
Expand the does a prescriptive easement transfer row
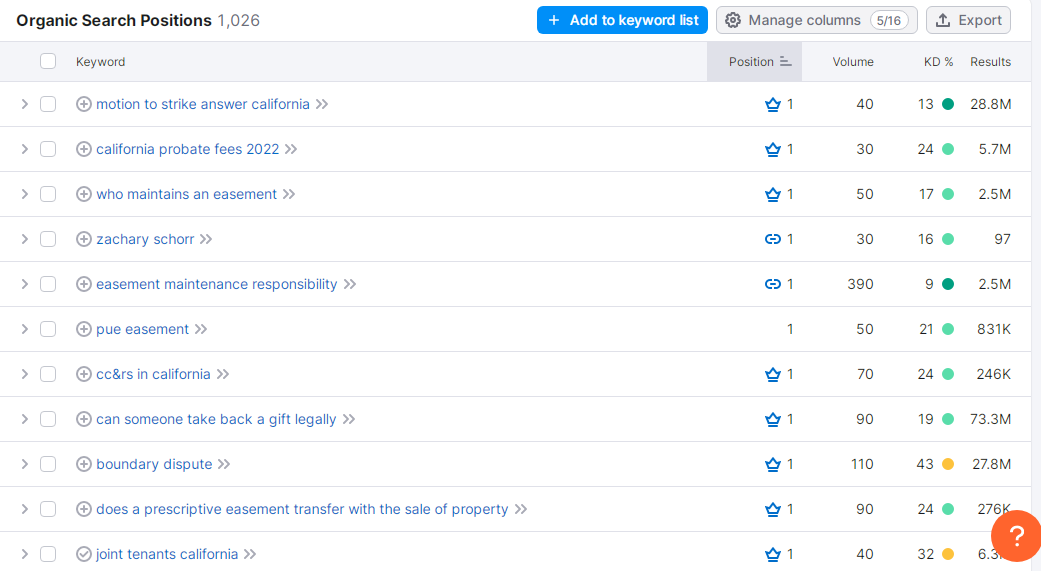click(x=25, y=509)
